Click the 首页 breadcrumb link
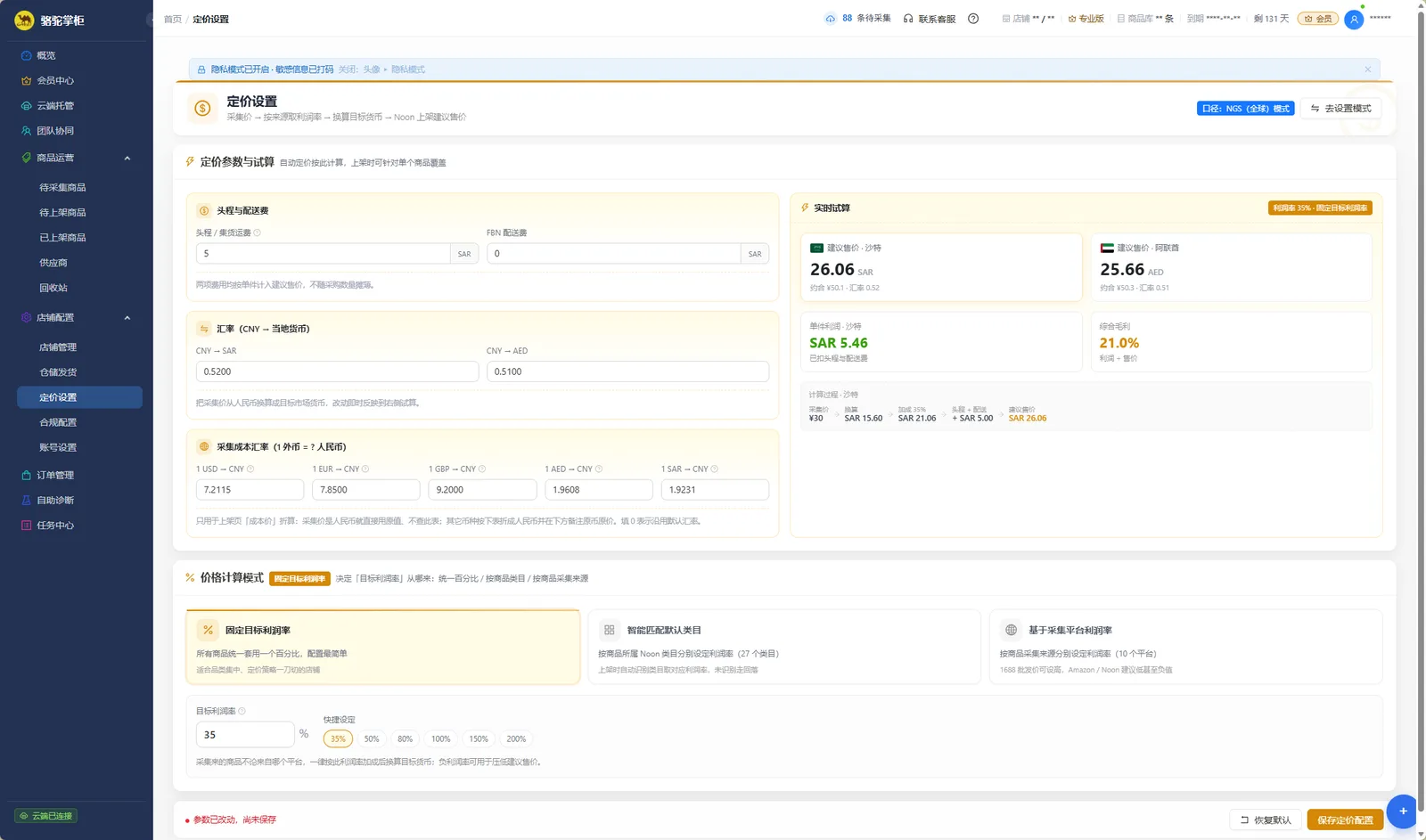1426x840 pixels. pos(173,19)
